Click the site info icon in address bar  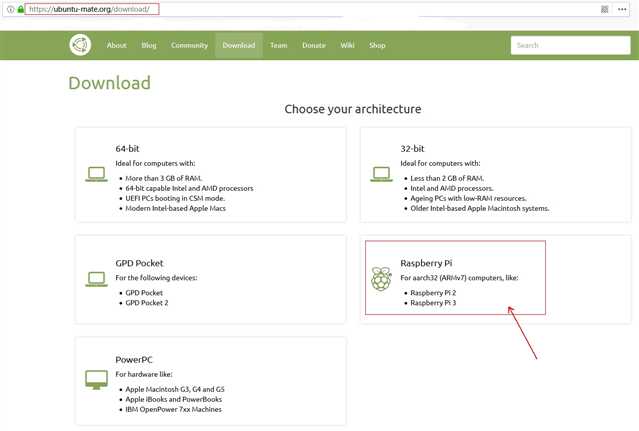point(11,9)
